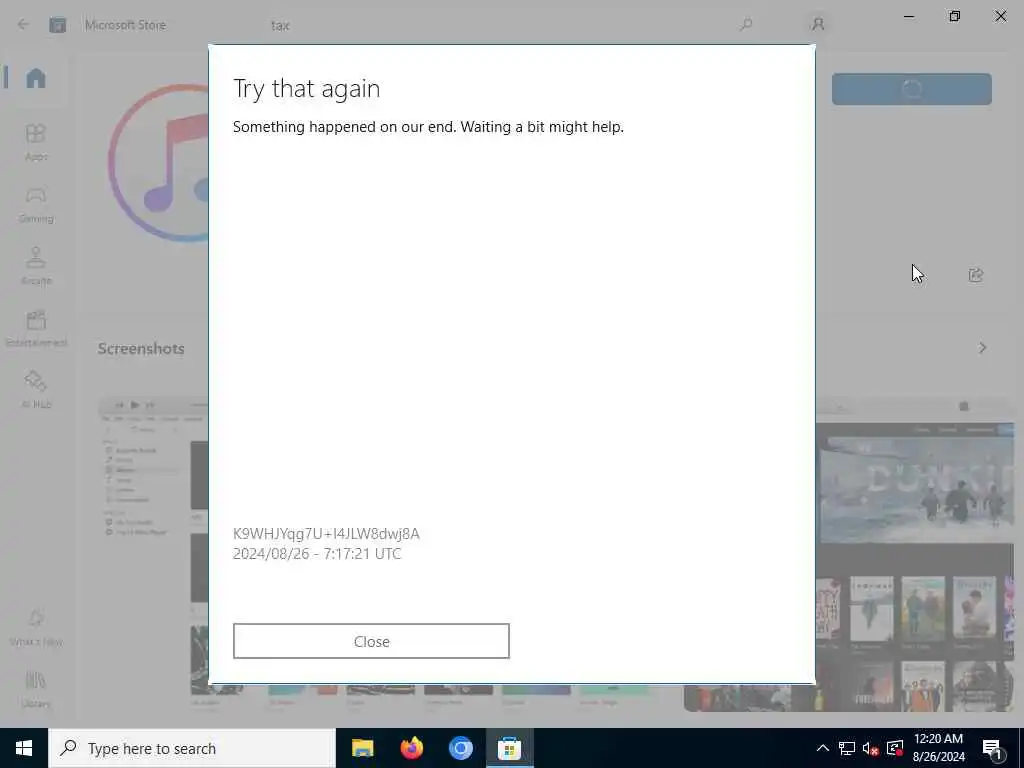Click the taskbar 'Type here to search' box
The width and height of the screenshot is (1024, 768).
[x=192, y=748]
